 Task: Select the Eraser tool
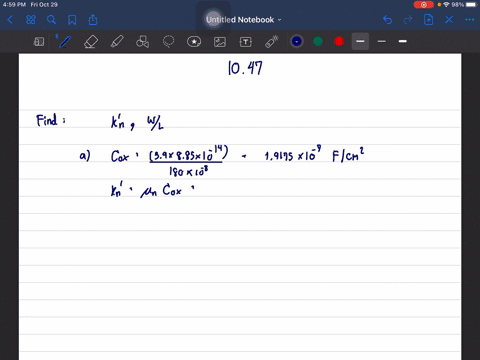[x=91, y=42]
